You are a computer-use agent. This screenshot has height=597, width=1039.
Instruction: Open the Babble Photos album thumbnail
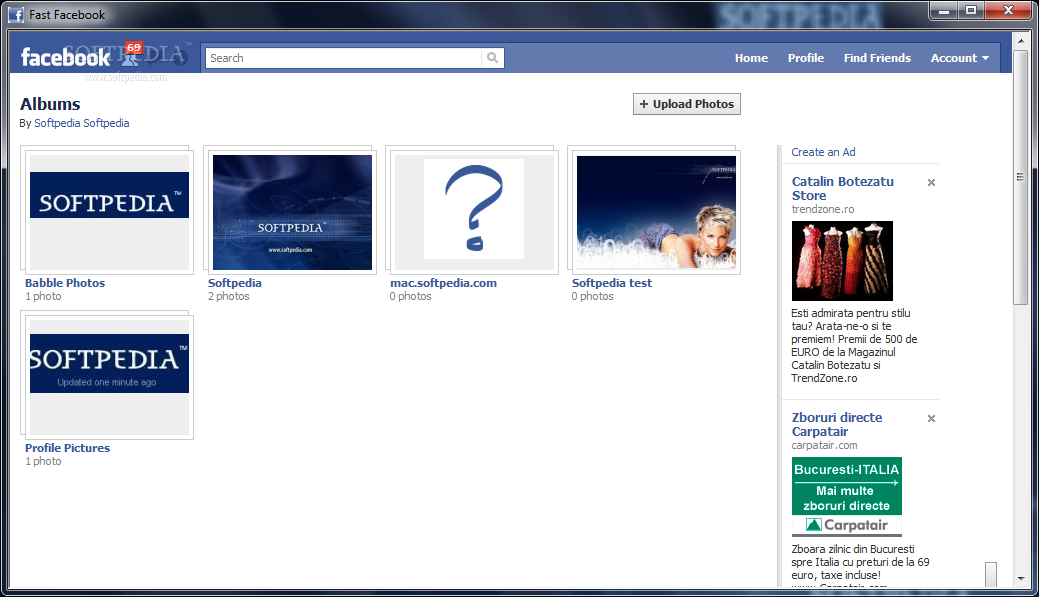coord(109,212)
